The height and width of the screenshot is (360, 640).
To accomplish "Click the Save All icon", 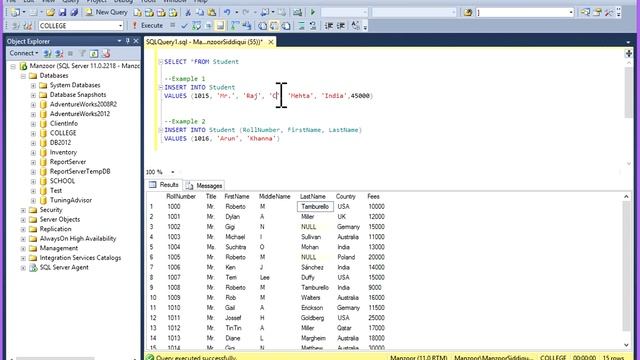I will (74, 12).
